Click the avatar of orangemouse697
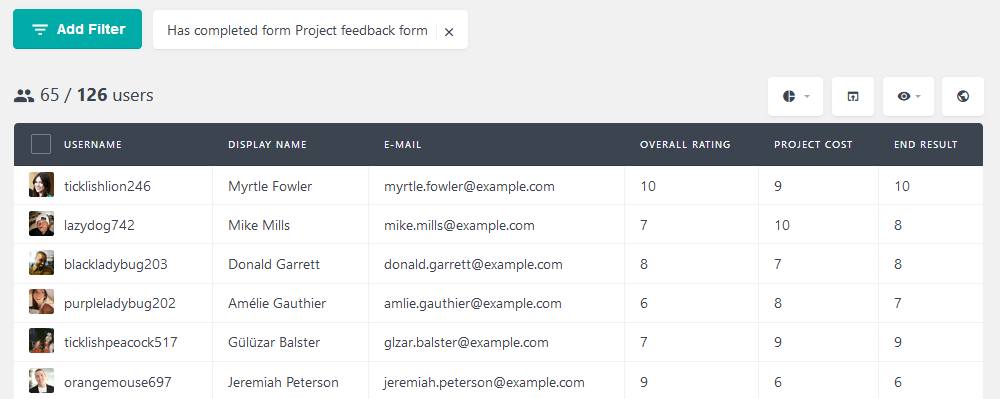 [41, 380]
